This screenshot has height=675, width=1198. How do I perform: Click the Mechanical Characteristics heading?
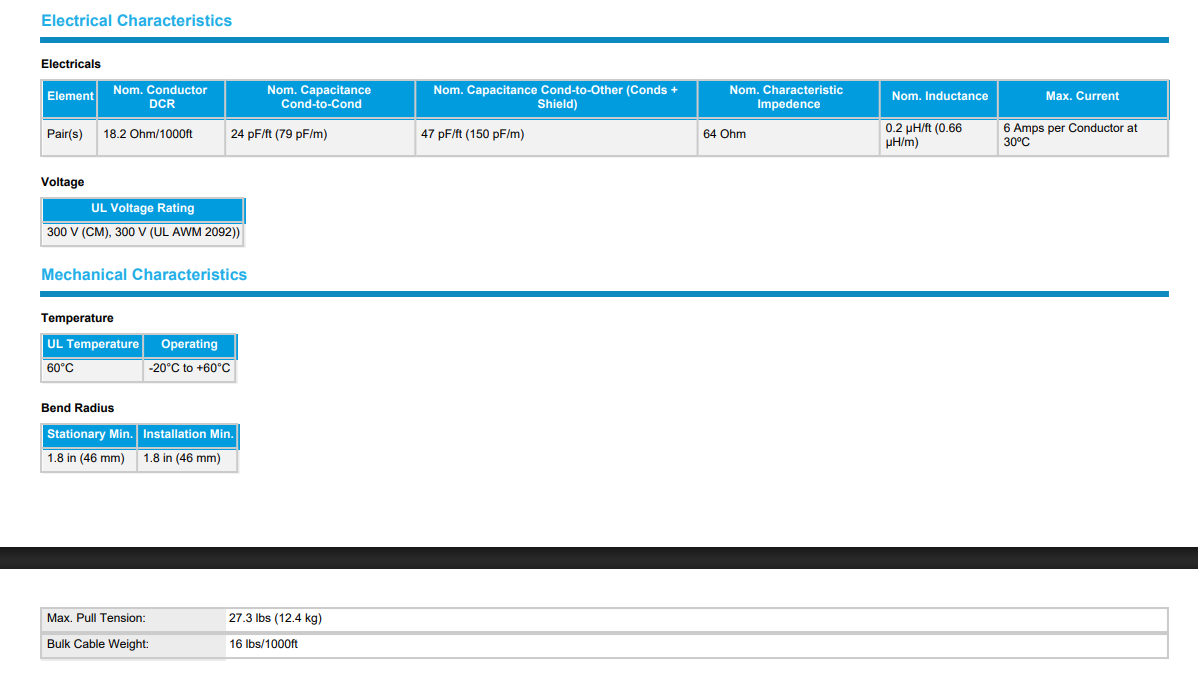pos(144,274)
